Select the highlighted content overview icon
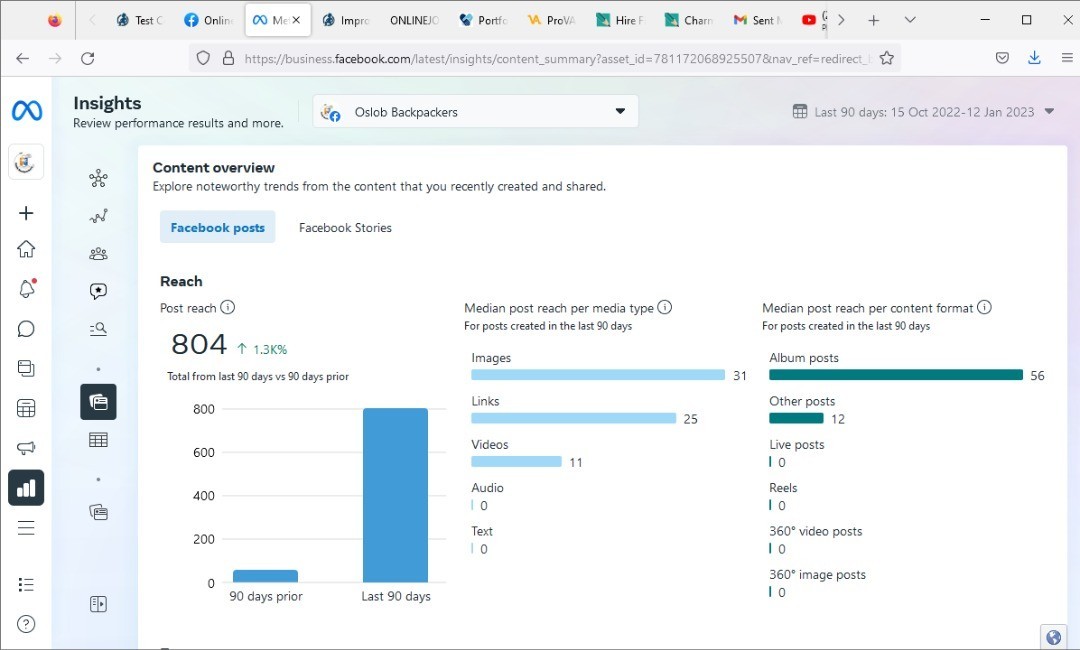1080x650 pixels. 98,402
